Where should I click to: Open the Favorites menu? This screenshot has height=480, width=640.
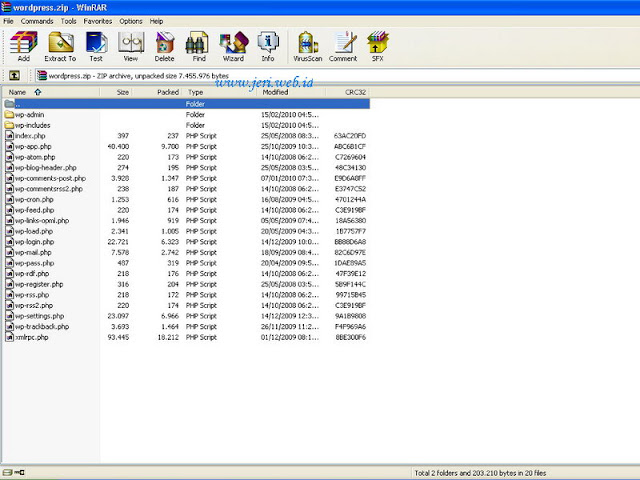[x=98, y=21]
